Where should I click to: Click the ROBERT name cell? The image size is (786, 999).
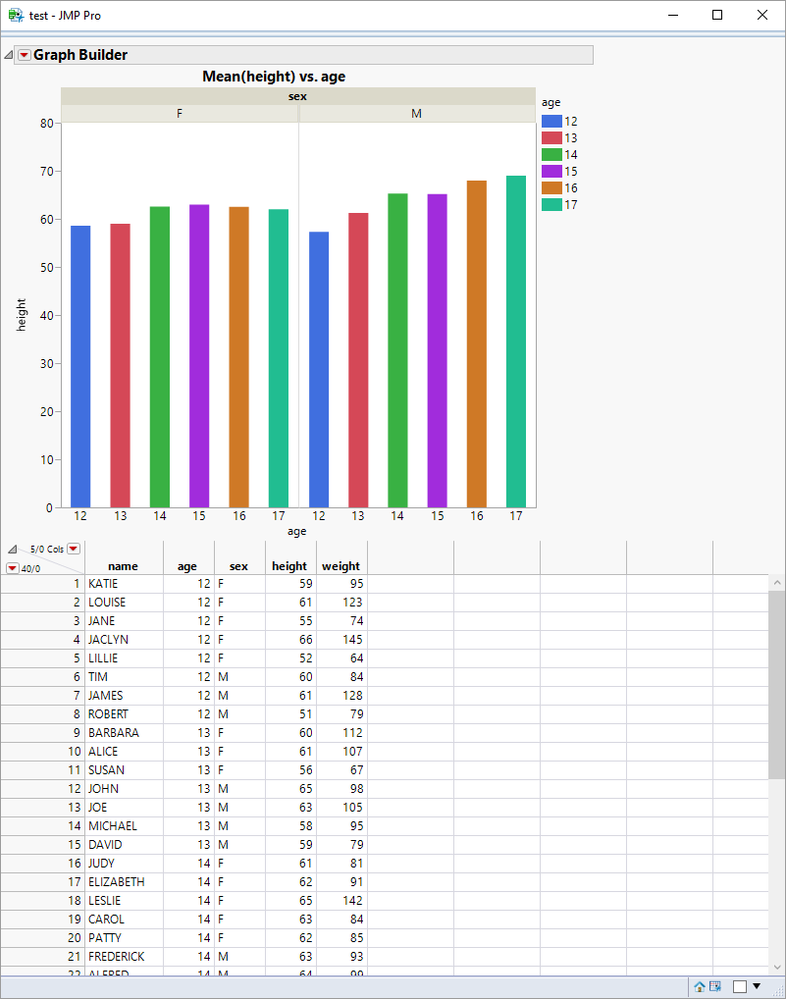click(x=124, y=714)
